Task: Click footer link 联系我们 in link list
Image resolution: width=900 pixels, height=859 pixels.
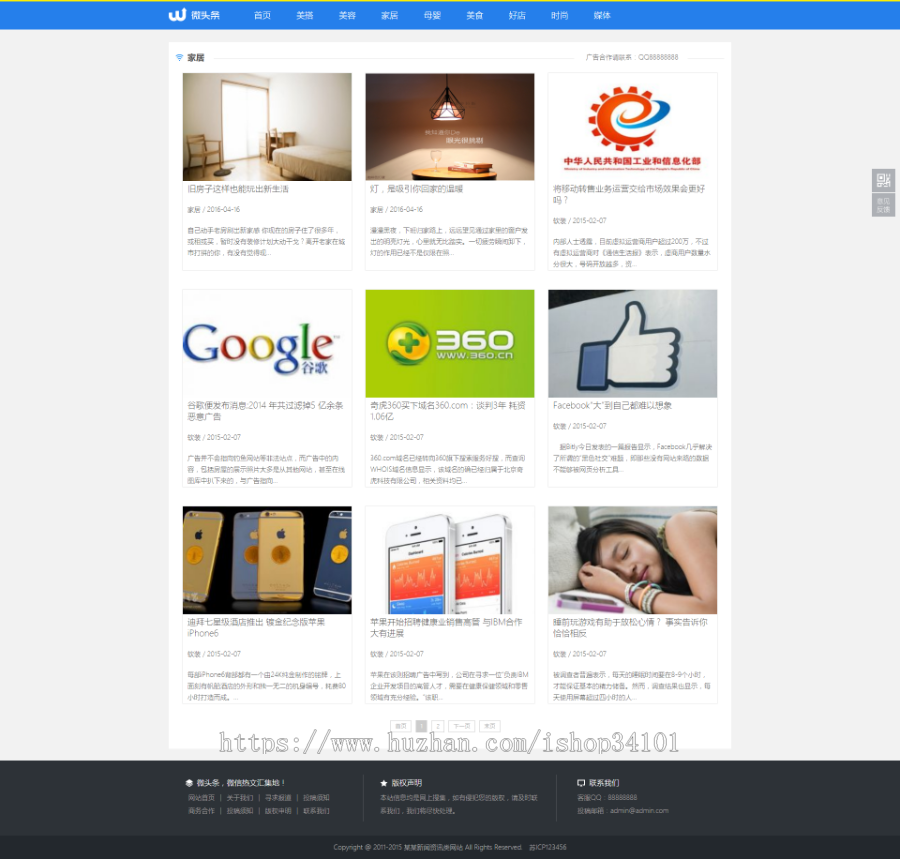Action: [316, 811]
